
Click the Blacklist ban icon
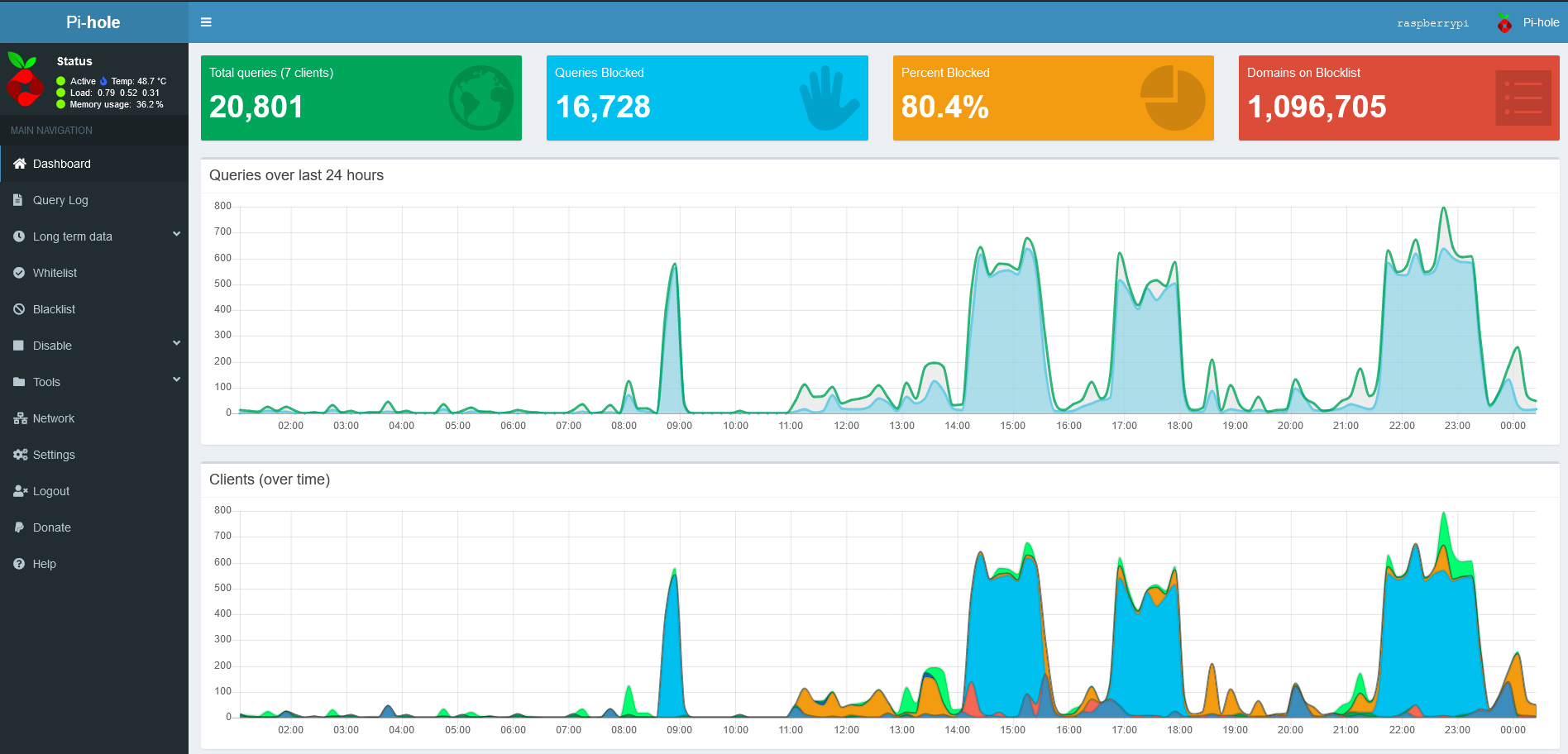point(19,309)
